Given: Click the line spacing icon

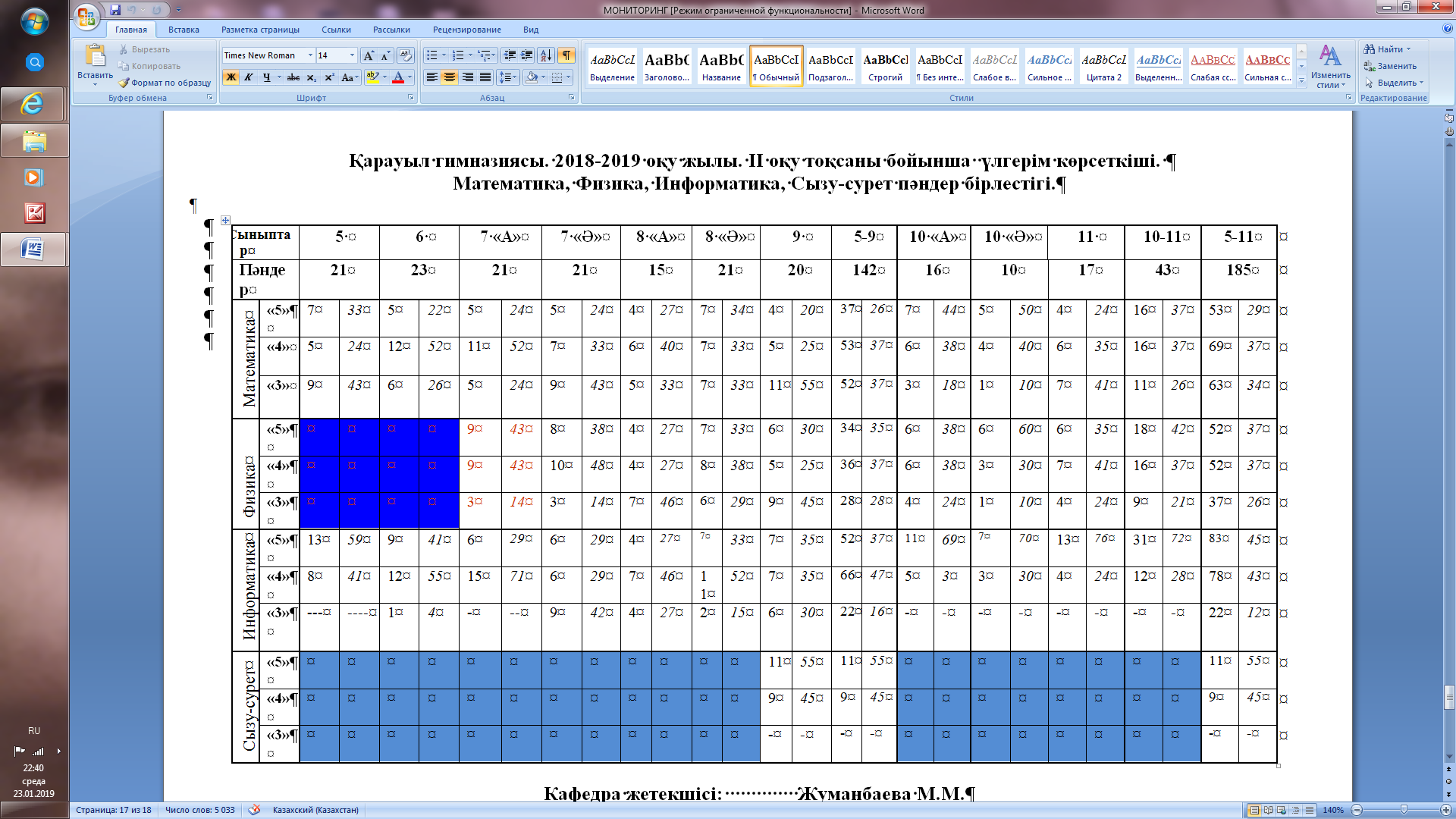Looking at the screenshot, I should [507, 77].
